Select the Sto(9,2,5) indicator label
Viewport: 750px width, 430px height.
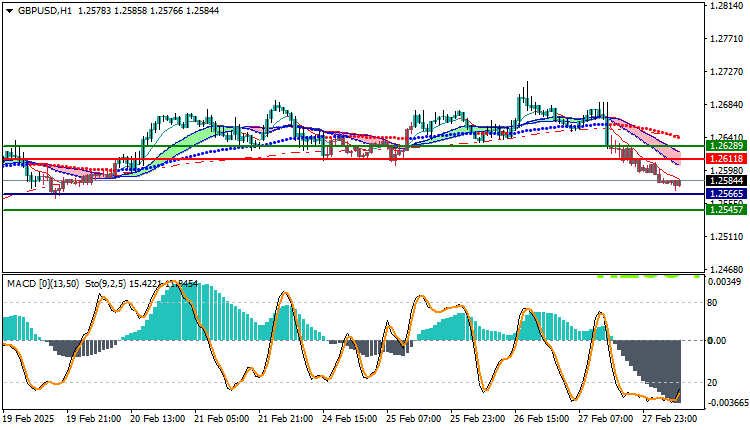coord(106,284)
